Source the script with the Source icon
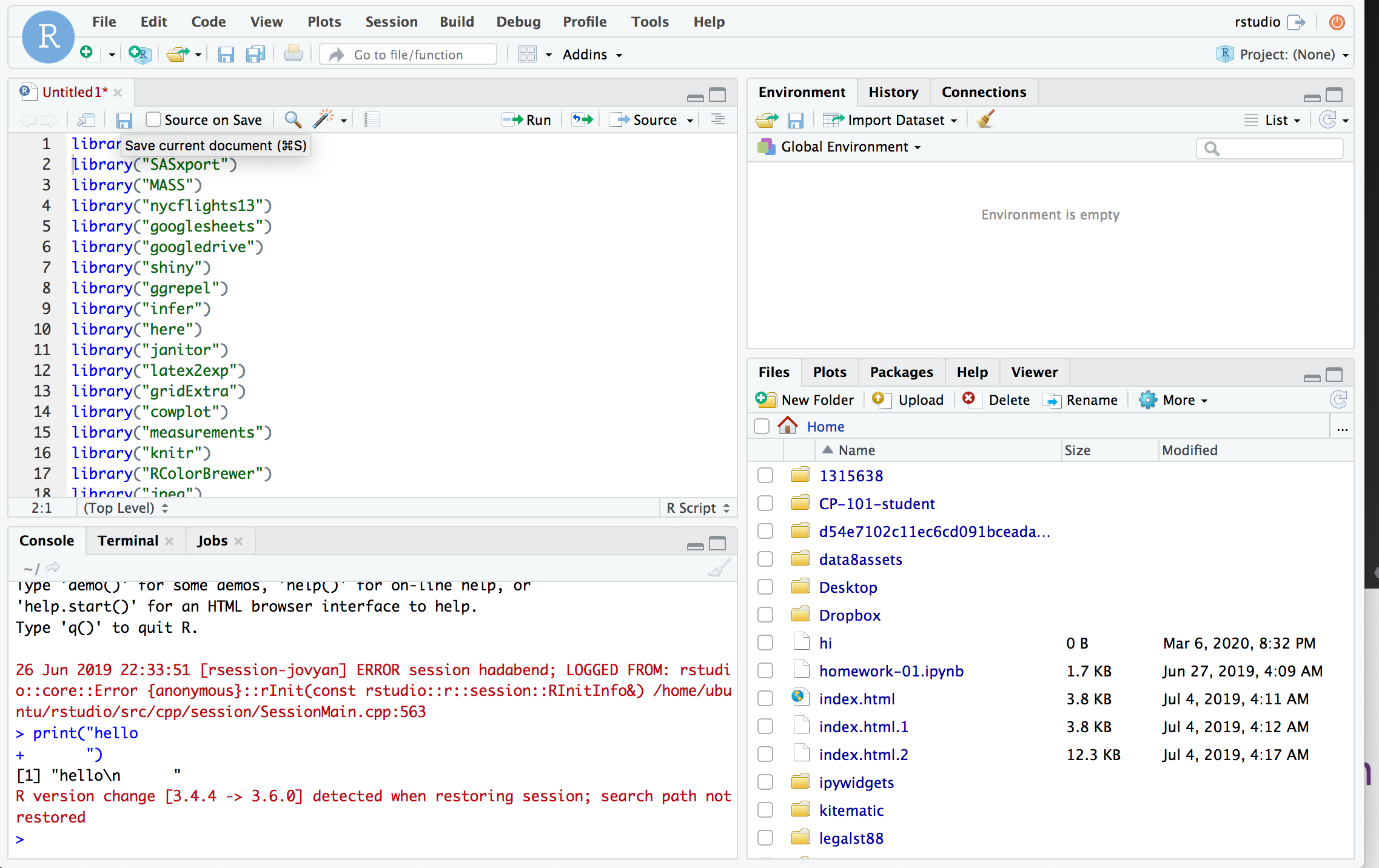The width and height of the screenshot is (1379, 868). [x=649, y=119]
